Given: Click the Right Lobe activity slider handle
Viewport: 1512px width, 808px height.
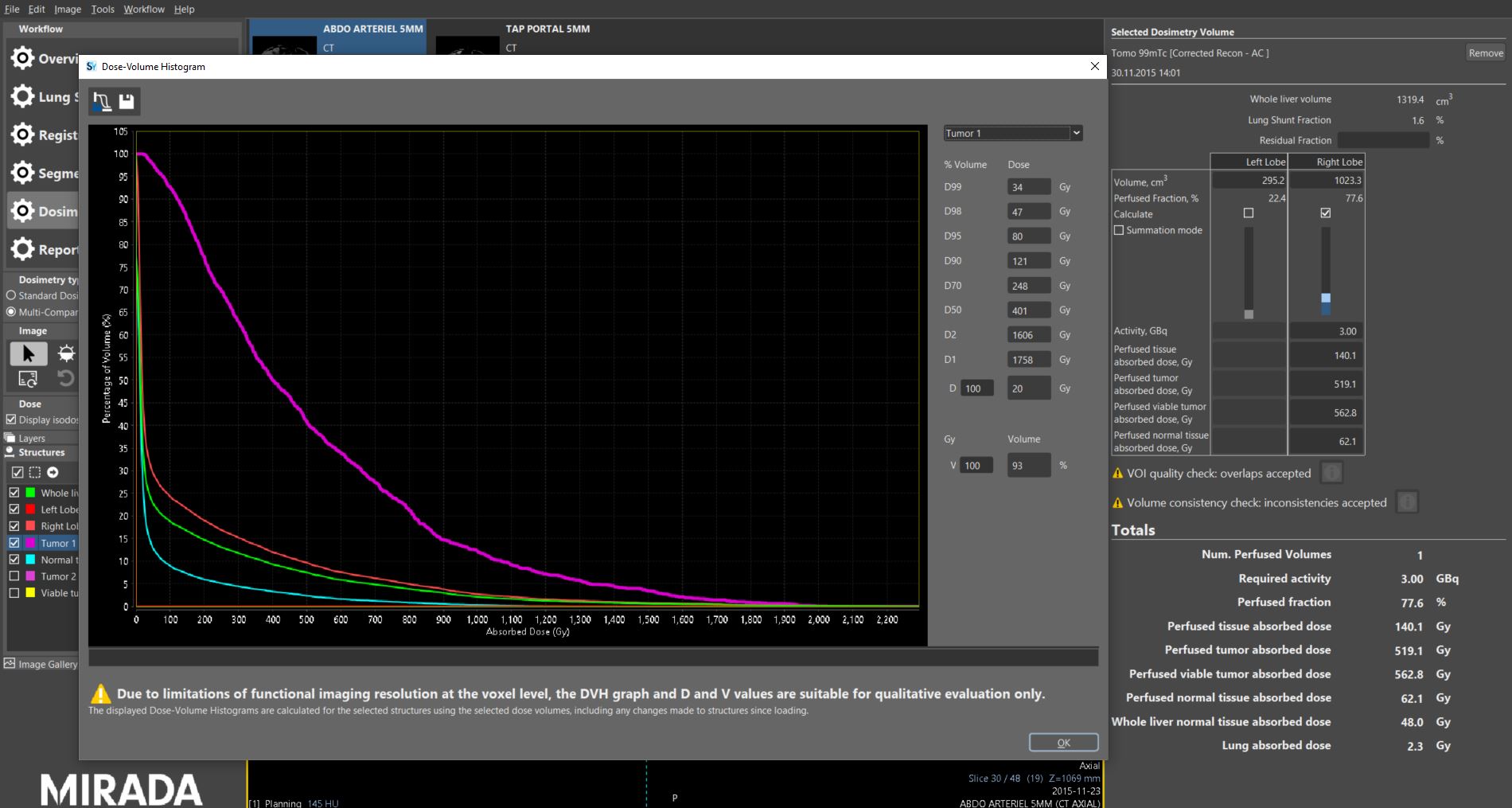Looking at the screenshot, I should click(x=1326, y=298).
